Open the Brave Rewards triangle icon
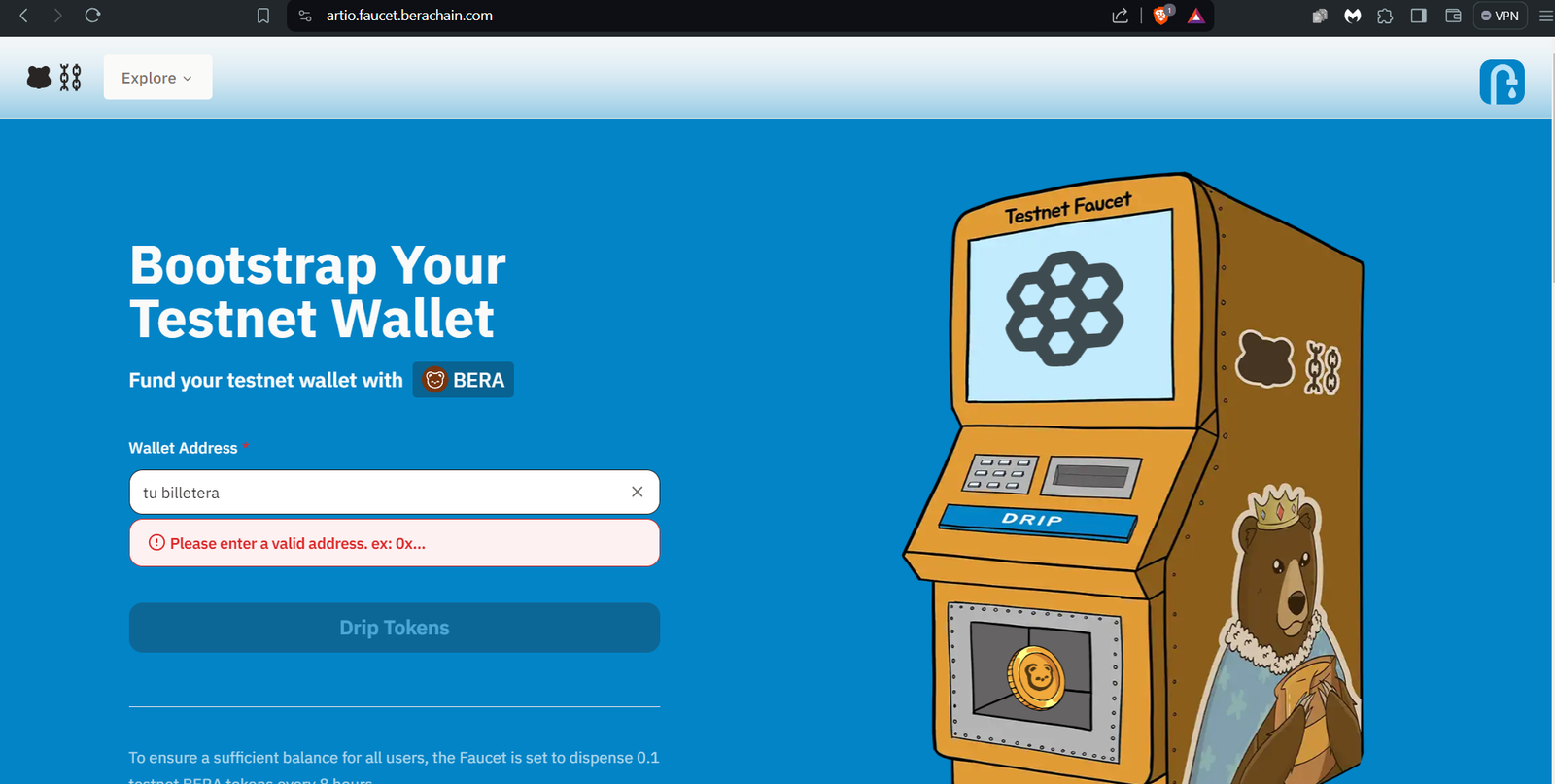Image resolution: width=1555 pixels, height=784 pixels. (1196, 16)
